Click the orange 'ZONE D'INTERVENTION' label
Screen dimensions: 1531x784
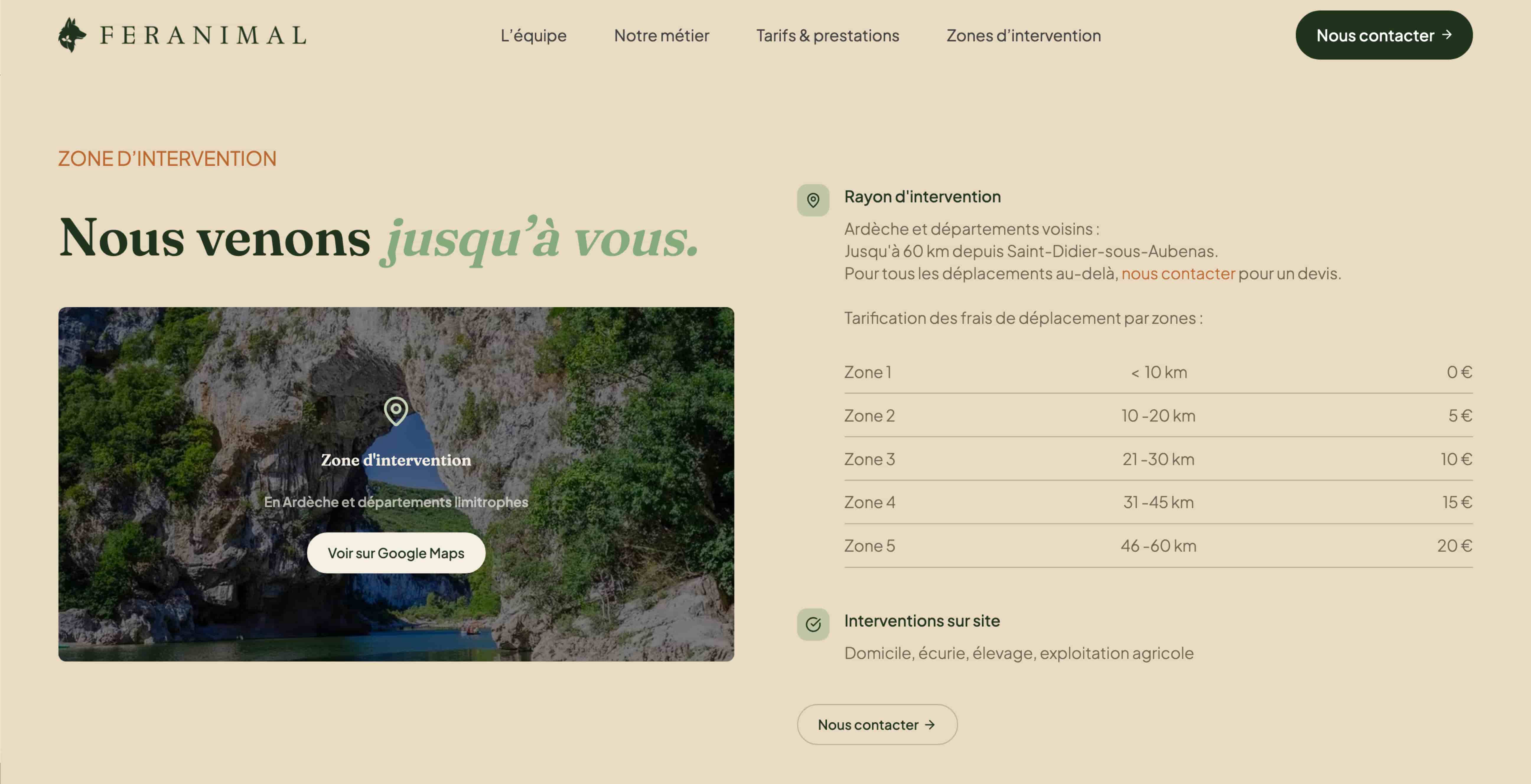pos(167,159)
